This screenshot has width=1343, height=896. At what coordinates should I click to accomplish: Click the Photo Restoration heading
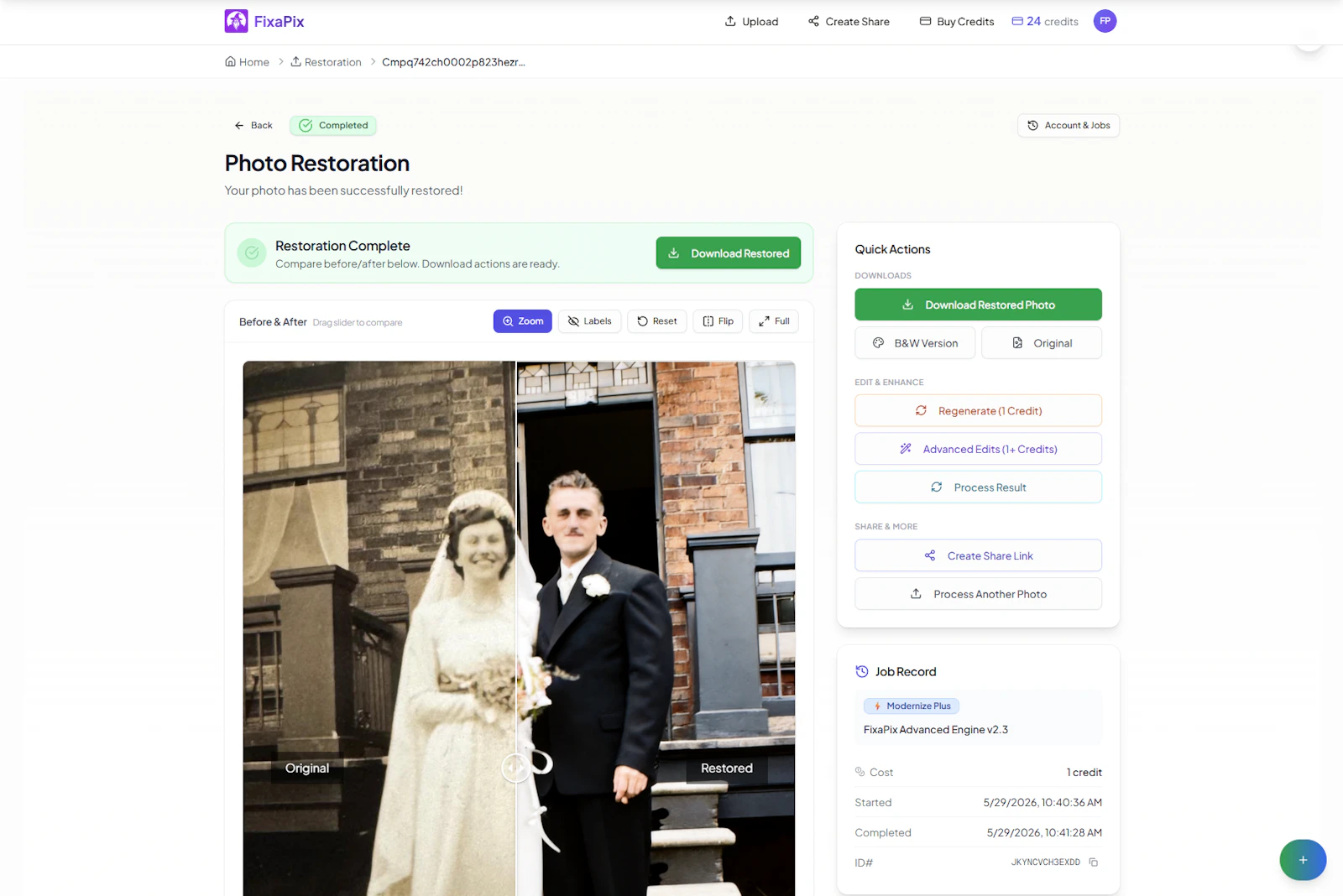[x=317, y=164]
